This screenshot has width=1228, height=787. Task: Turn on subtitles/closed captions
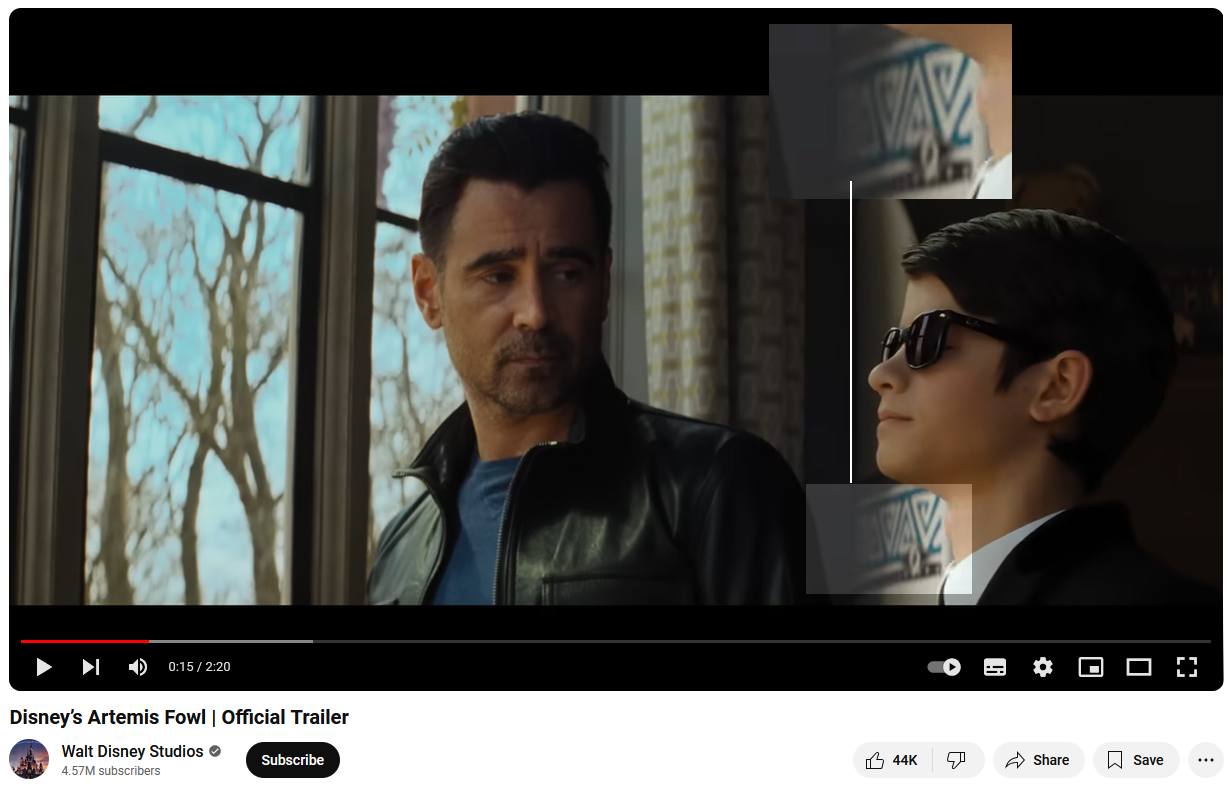click(x=995, y=667)
